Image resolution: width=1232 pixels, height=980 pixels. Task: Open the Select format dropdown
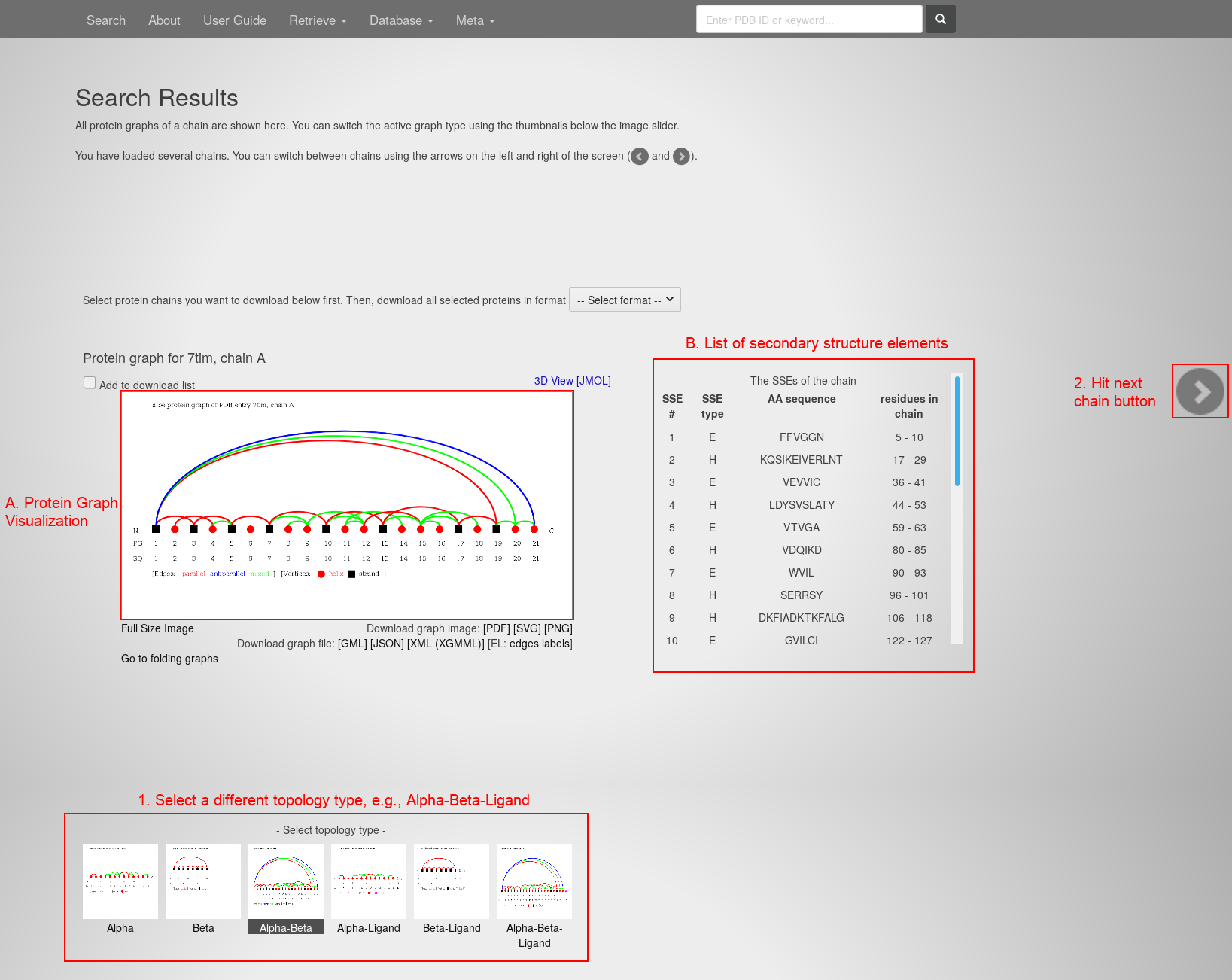click(625, 300)
